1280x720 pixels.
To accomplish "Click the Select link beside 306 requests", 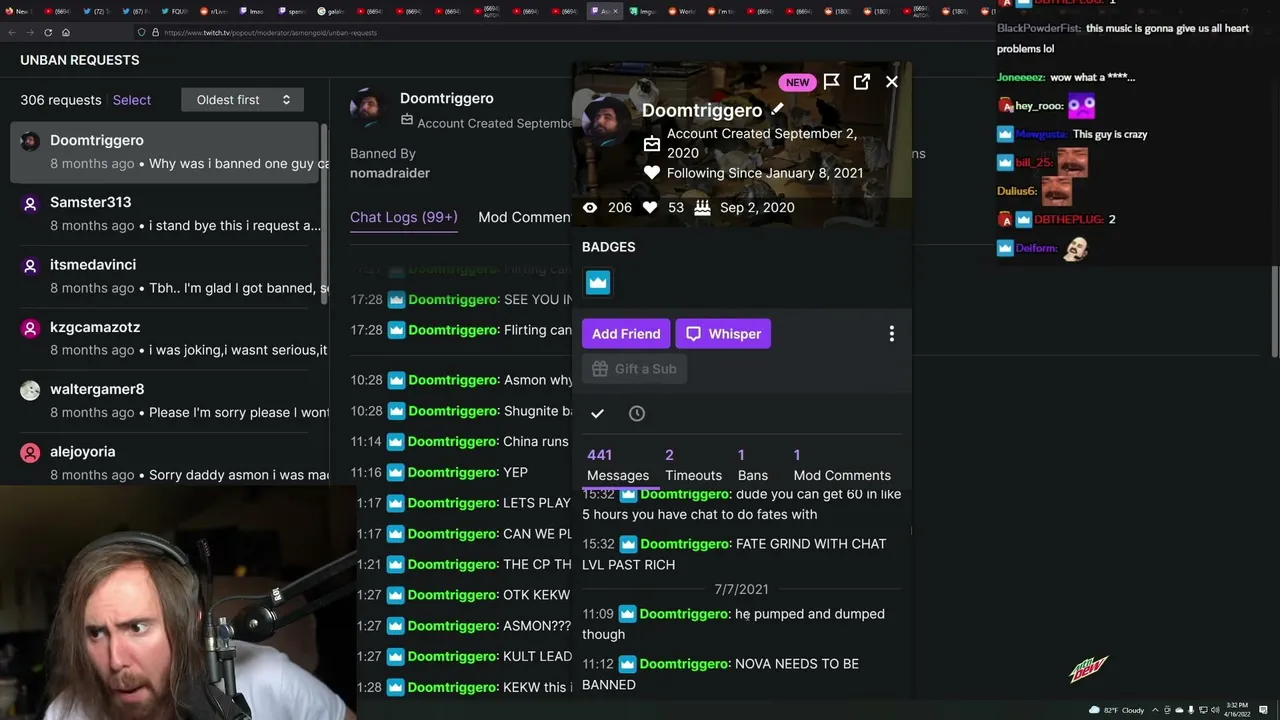I will point(132,100).
